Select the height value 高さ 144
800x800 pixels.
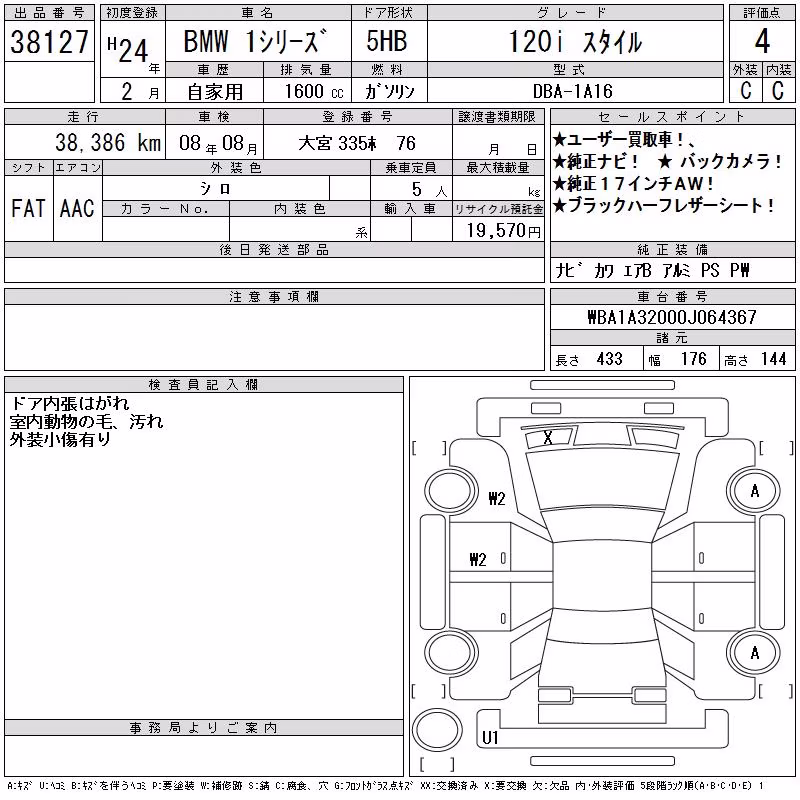coord(755,359)
